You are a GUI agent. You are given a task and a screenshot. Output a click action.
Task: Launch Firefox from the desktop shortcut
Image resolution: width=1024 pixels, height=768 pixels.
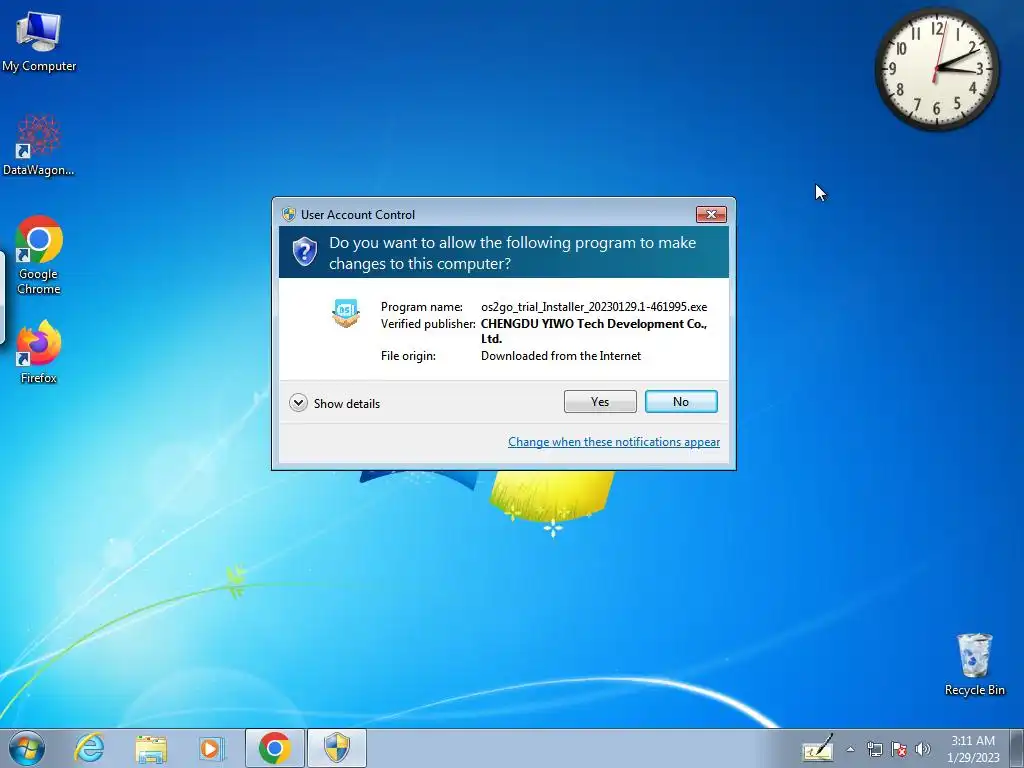pyautogui.click(x=39, y=351)
